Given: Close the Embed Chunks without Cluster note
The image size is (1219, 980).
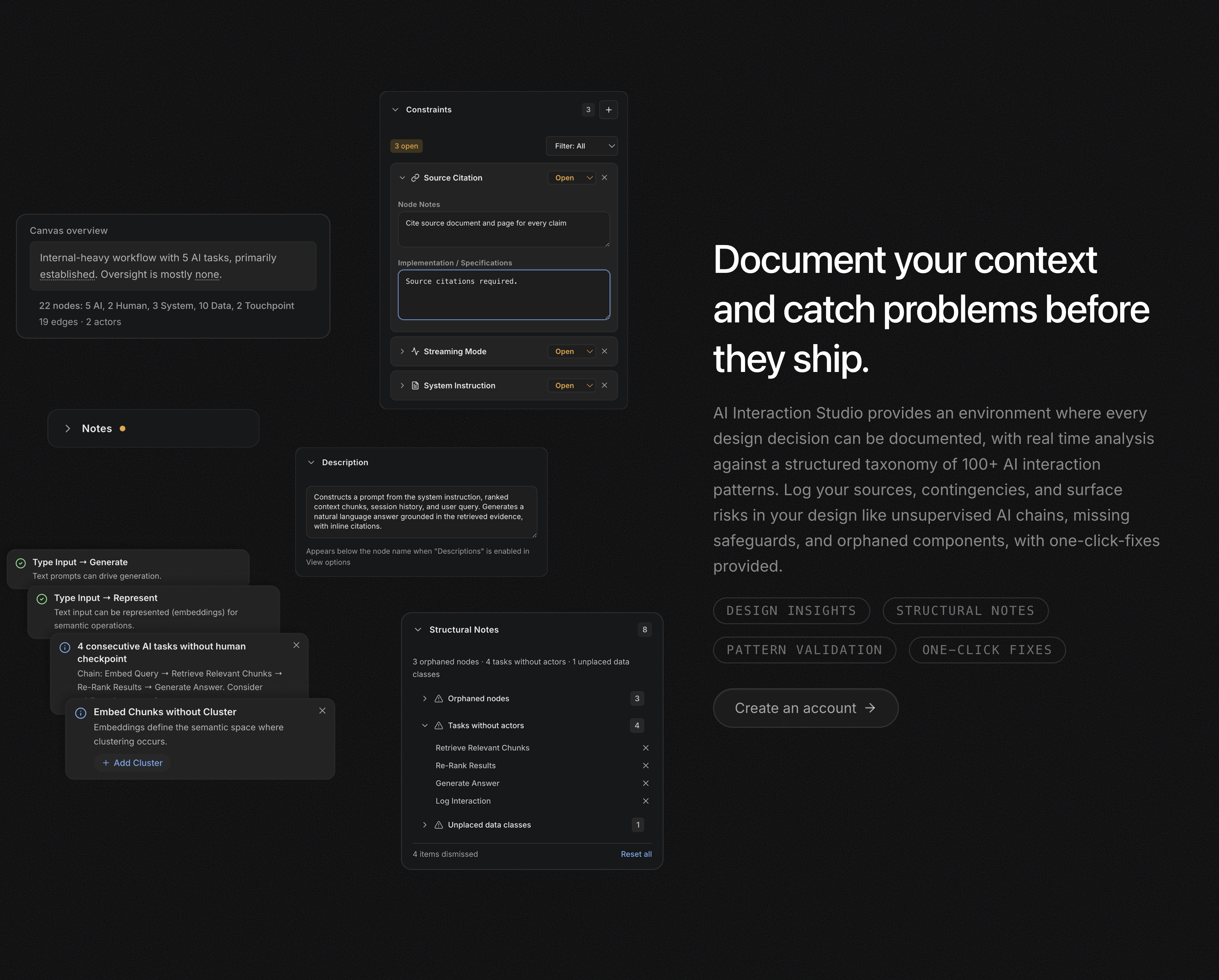Looking at the screenshot, I should [322, 711].
